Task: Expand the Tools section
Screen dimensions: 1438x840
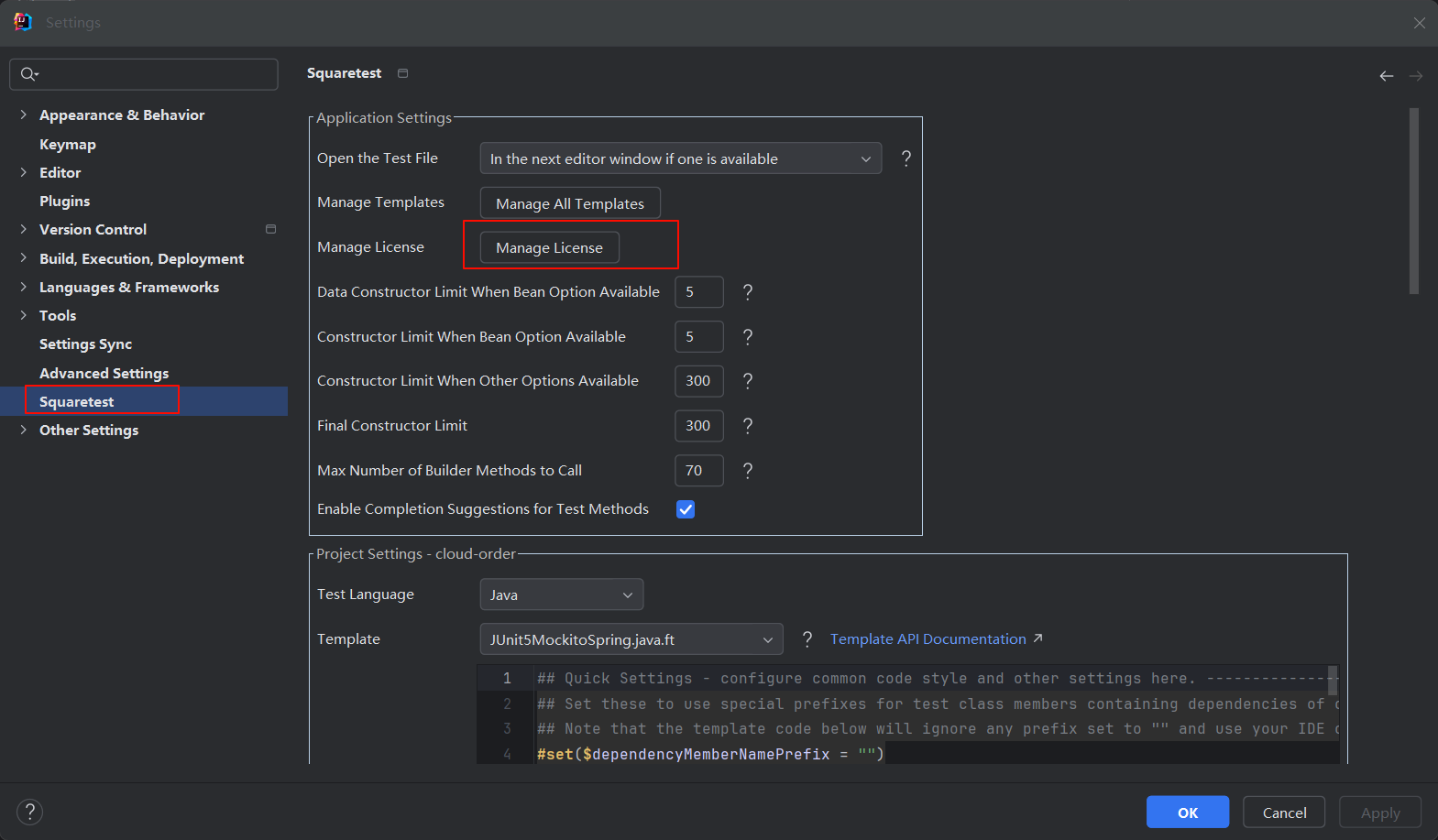Action: point(23,315)
